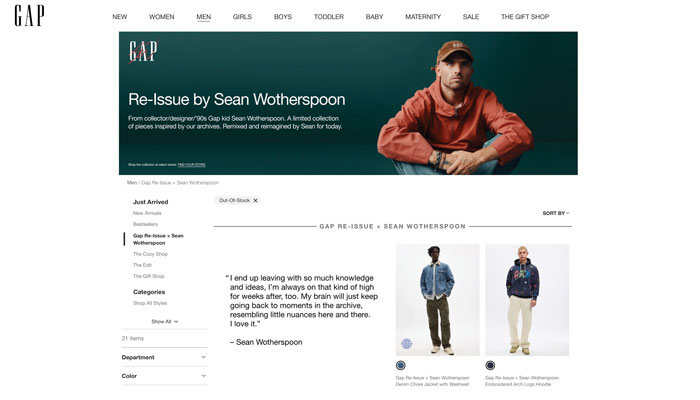The image size is (700, 400).
Task: Click the round badge on denim jacket image
Action: click(x=406, y=344)
